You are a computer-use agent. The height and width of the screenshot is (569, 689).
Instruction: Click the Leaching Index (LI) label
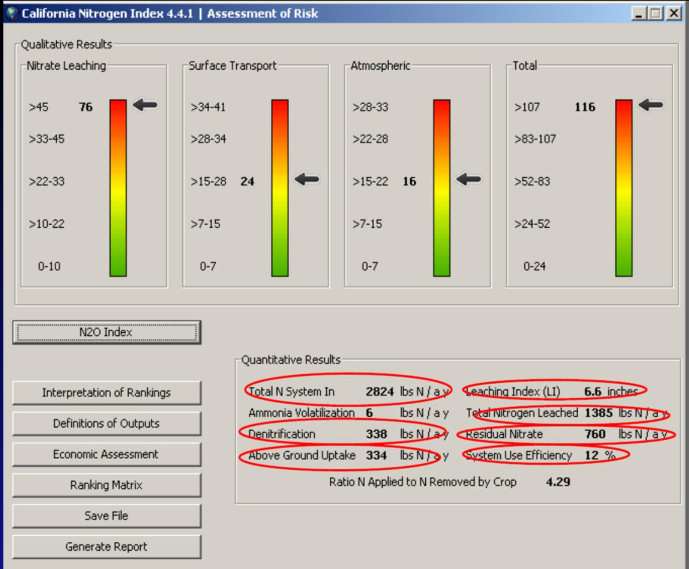pos(513,391)
